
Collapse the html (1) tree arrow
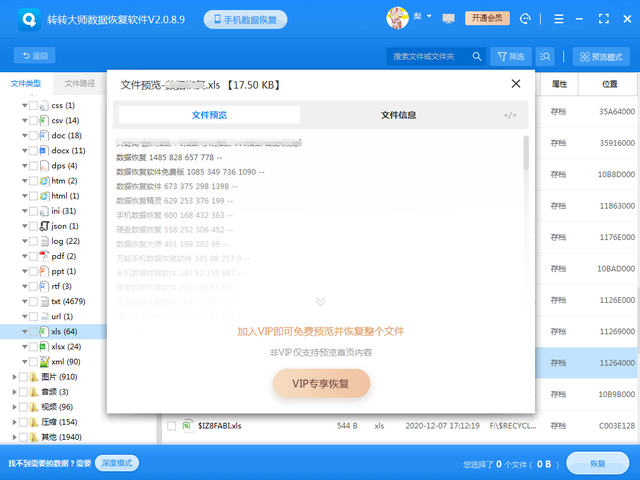click(24, 196)
